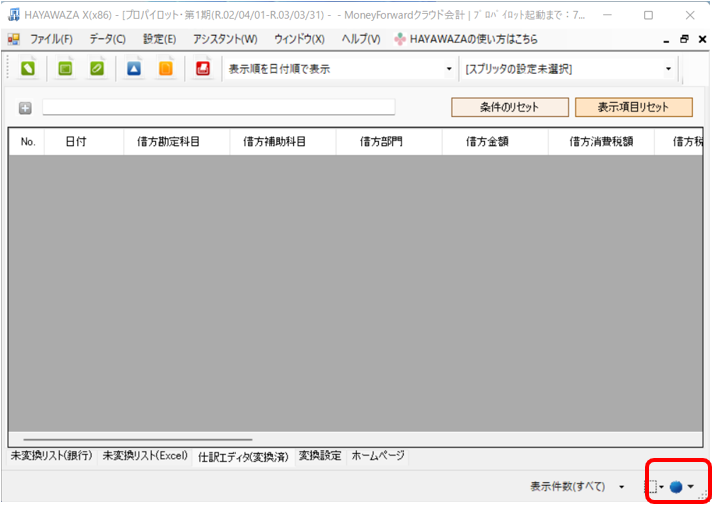Click the blue triangle toolbar icon

pyautogui.click(x=134, y=69)
